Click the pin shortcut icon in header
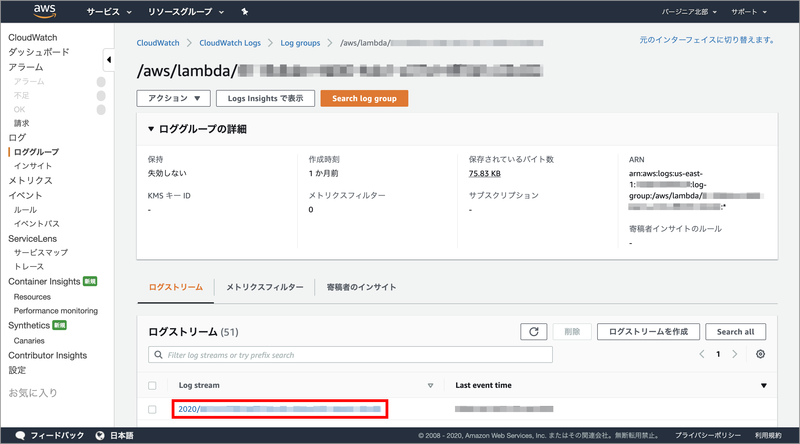The width and height of the screenshot is (800, 444). point(245,12)
